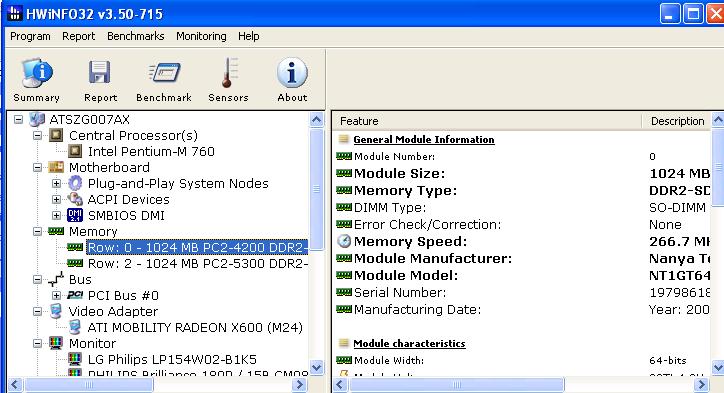Viewport: 724px width, 393px height.
Task: Open the Report menu
Action: [78, 36]
